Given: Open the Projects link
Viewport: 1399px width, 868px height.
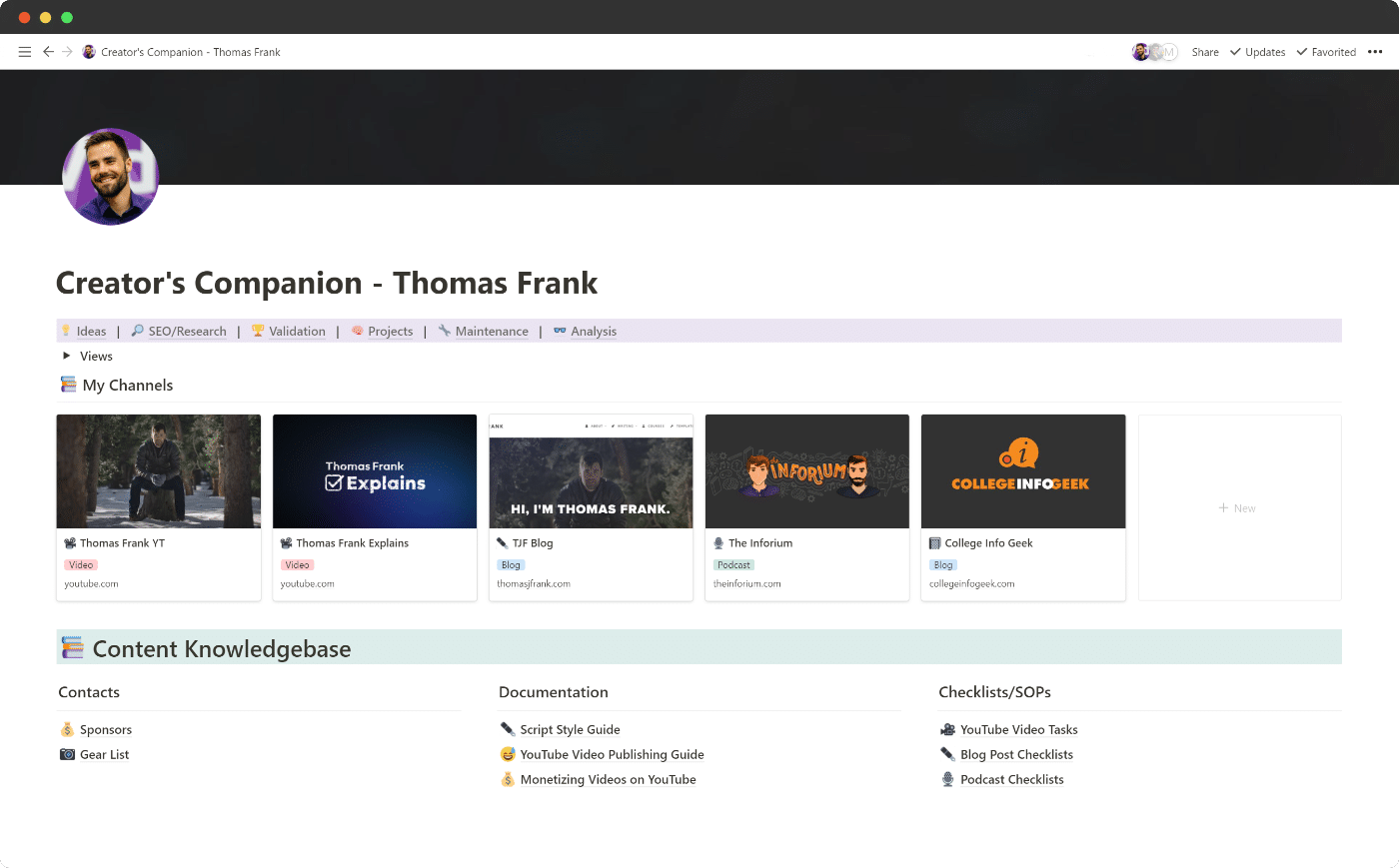Looking at the screenshot, I should [x=390, y=332].
